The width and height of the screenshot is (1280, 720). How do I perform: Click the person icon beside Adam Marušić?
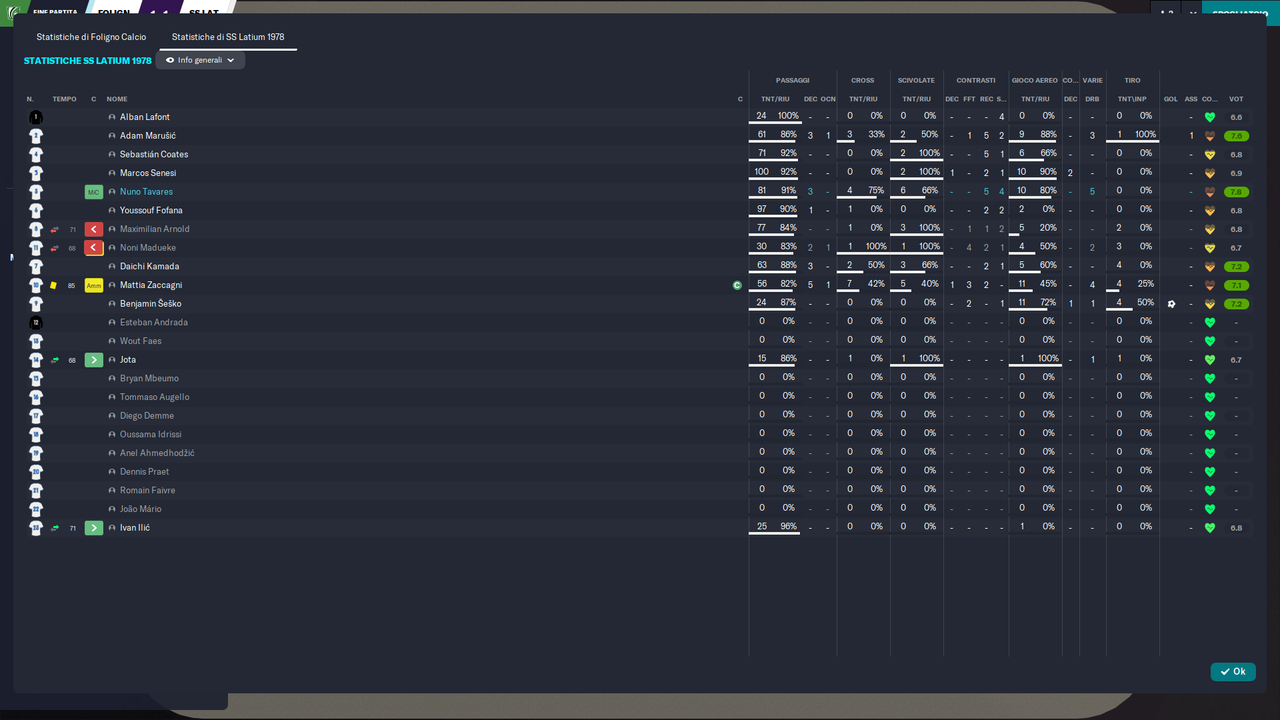coord(112,136)
